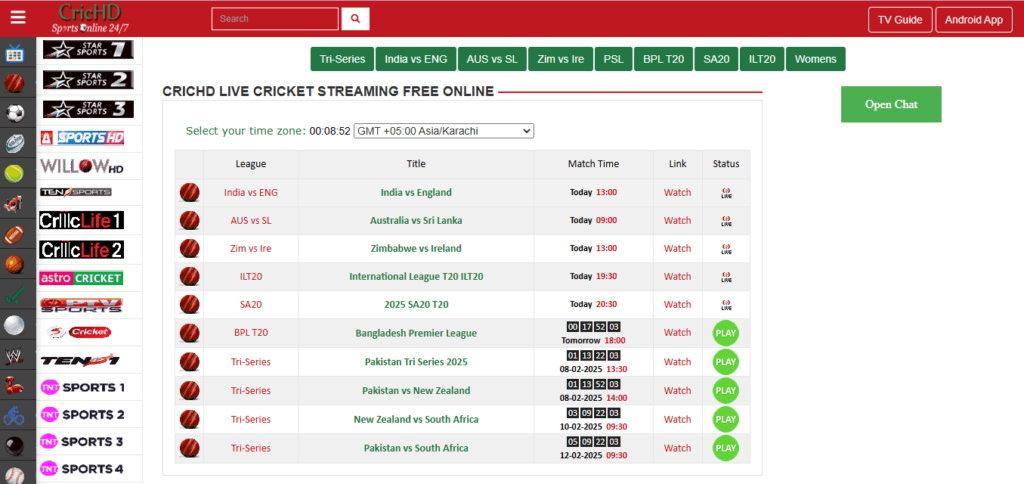Switch to the Tri-Series tab
The image size is (1024, 484).
[342, 59]
